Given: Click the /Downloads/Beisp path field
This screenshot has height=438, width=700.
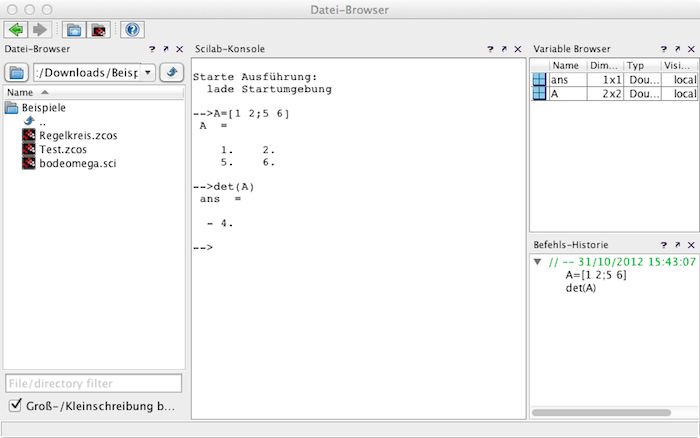Looking at the screenshot, I should tap(88, 72).
